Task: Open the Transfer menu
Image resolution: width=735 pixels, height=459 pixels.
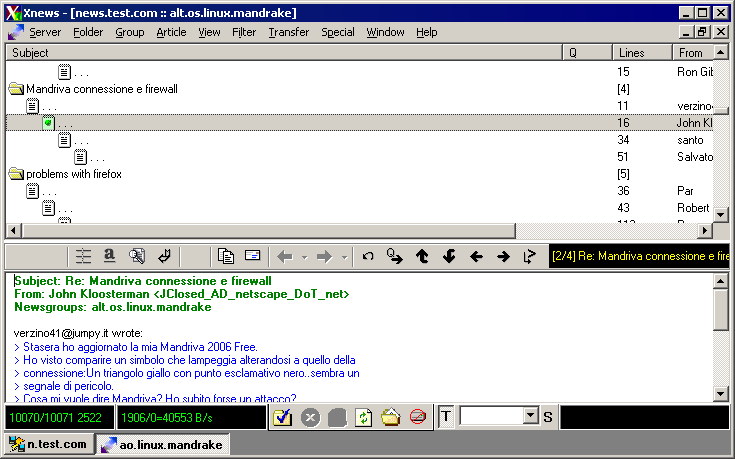Action: 289,32
